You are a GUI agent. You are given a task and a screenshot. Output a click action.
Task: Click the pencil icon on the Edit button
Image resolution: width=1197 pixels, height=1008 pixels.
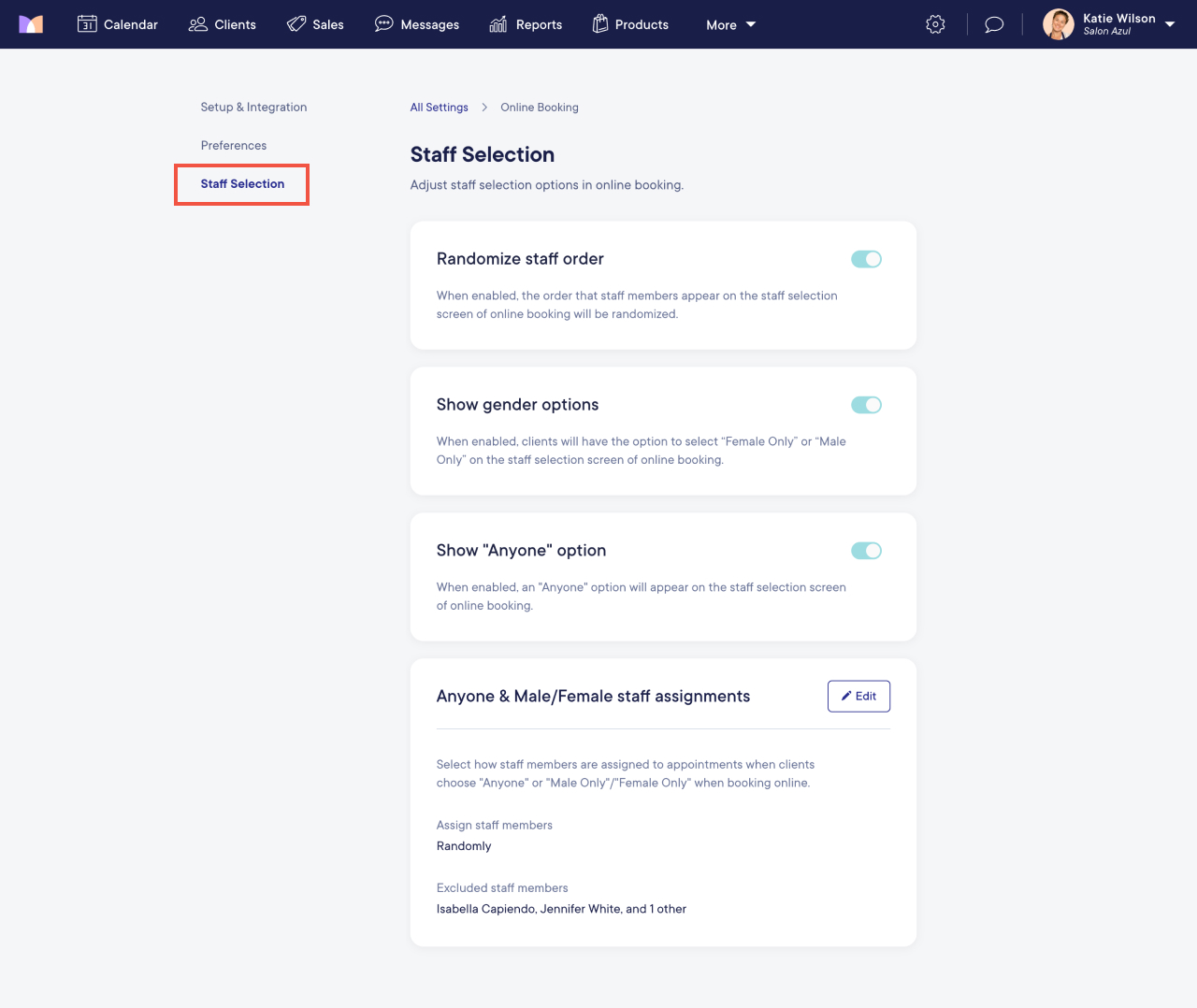(x=846, y=696)
